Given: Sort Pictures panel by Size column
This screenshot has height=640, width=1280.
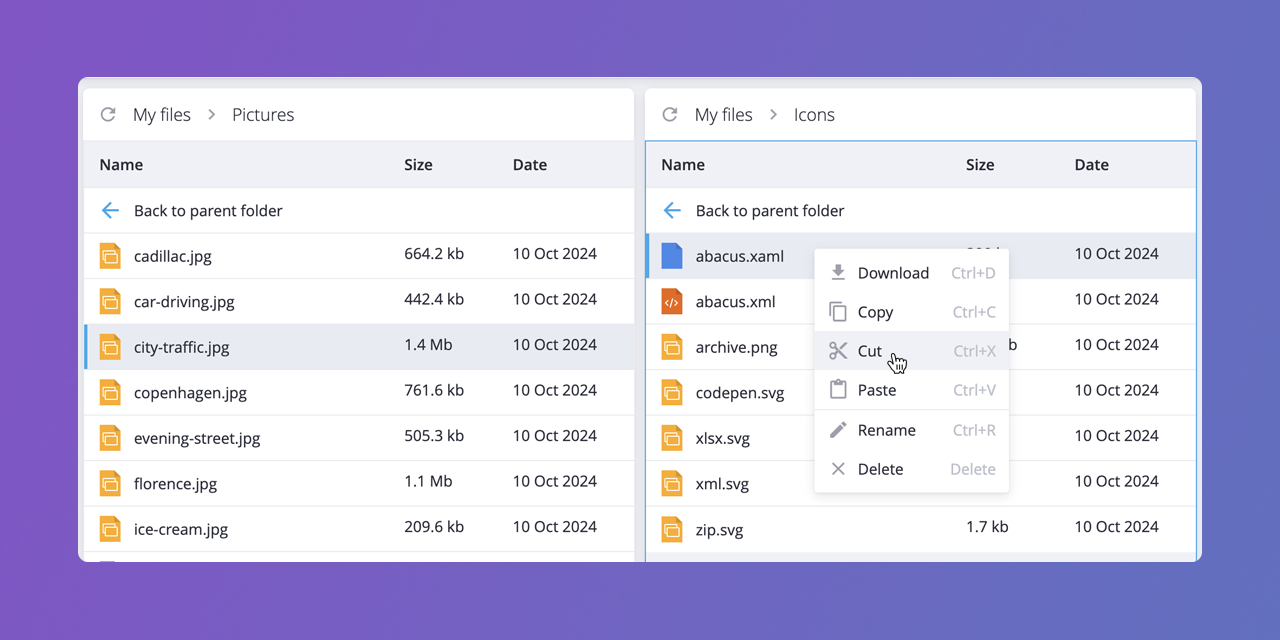Looking at the screenshot, I should (418, 165).
